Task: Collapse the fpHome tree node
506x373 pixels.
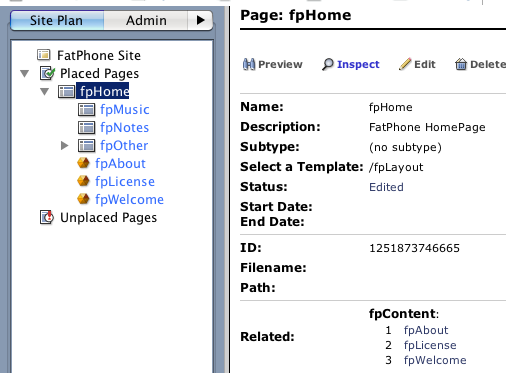Action: [x=44, y=91]
